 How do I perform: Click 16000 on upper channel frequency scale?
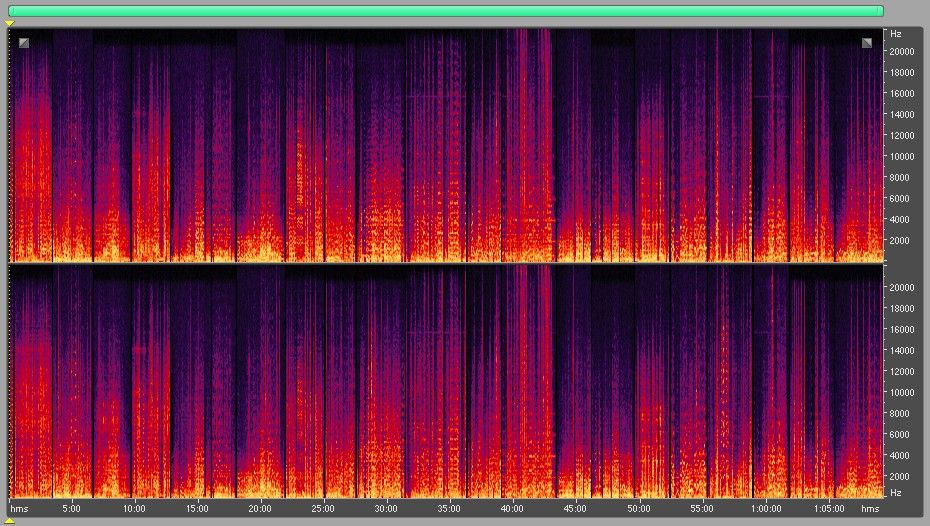(x=901, y=94)
